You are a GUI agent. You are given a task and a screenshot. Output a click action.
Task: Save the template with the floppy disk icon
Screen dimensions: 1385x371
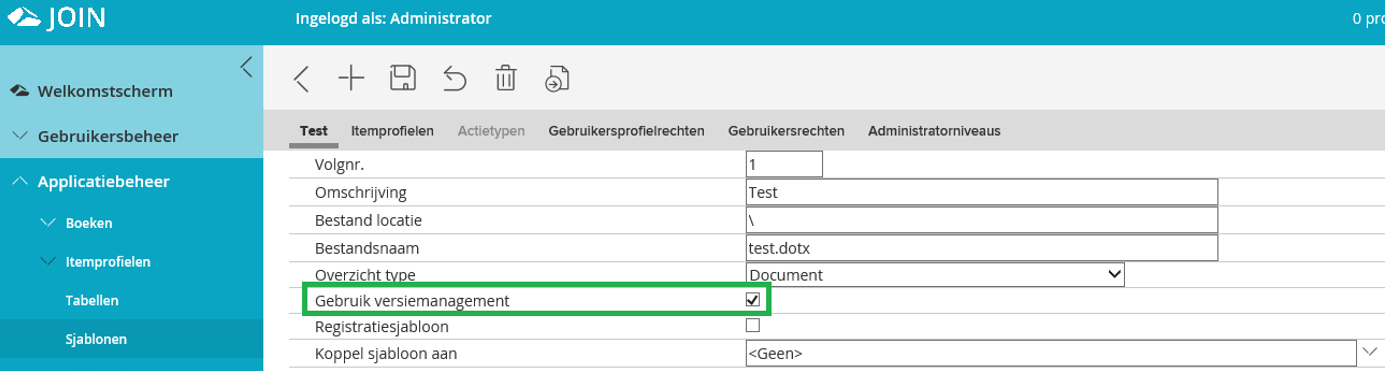tap(403, 79)
